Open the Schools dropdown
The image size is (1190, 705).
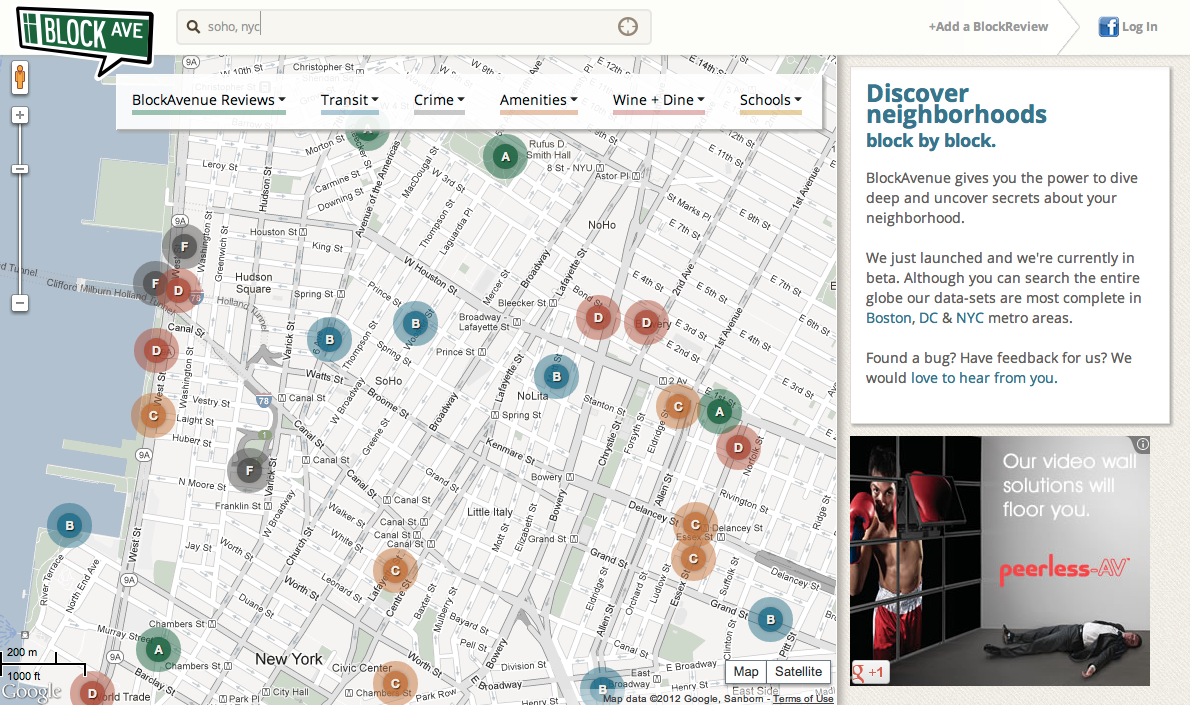point(770,100)
